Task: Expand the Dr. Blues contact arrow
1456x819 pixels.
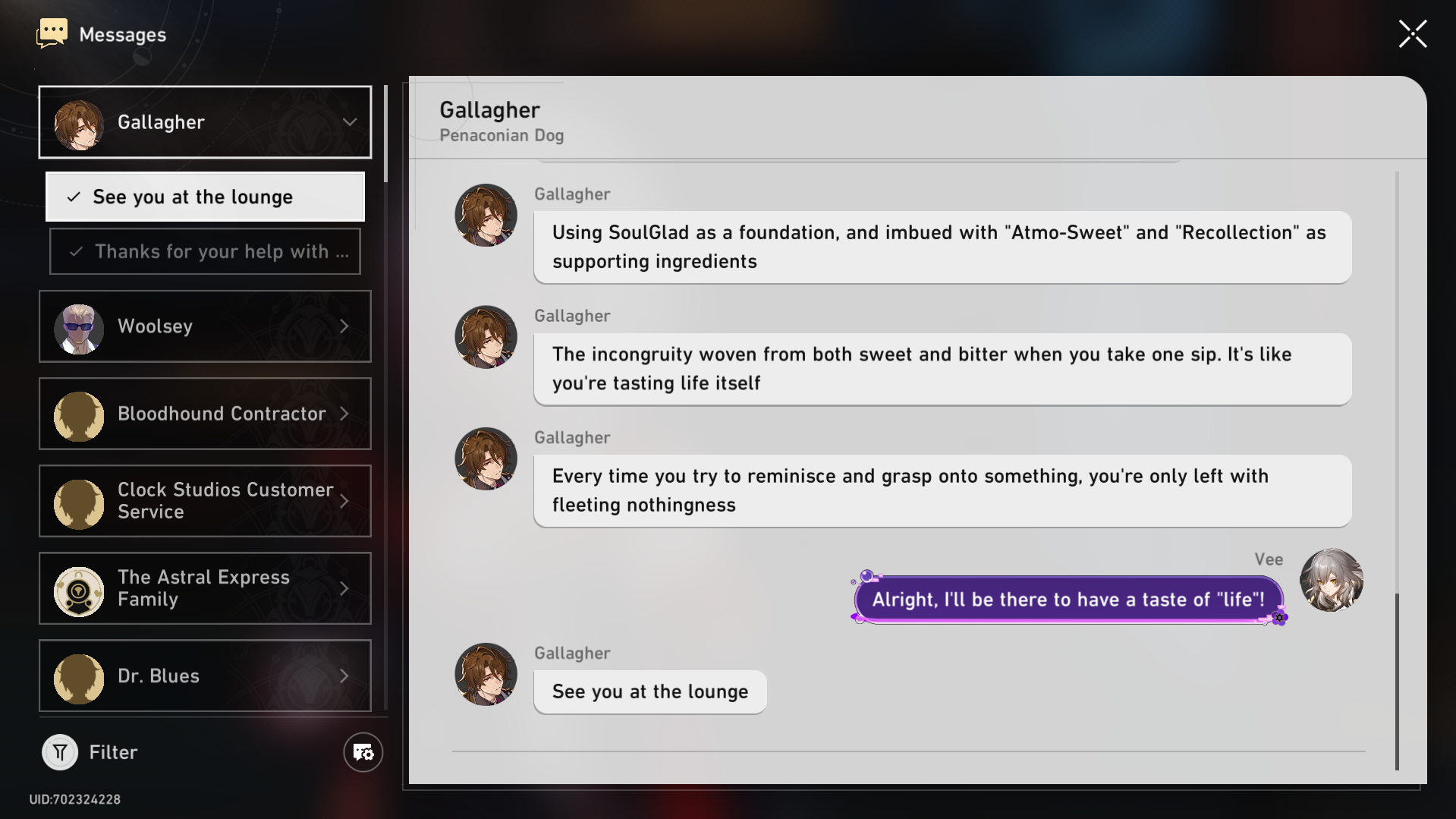Action: pos(344,676)
